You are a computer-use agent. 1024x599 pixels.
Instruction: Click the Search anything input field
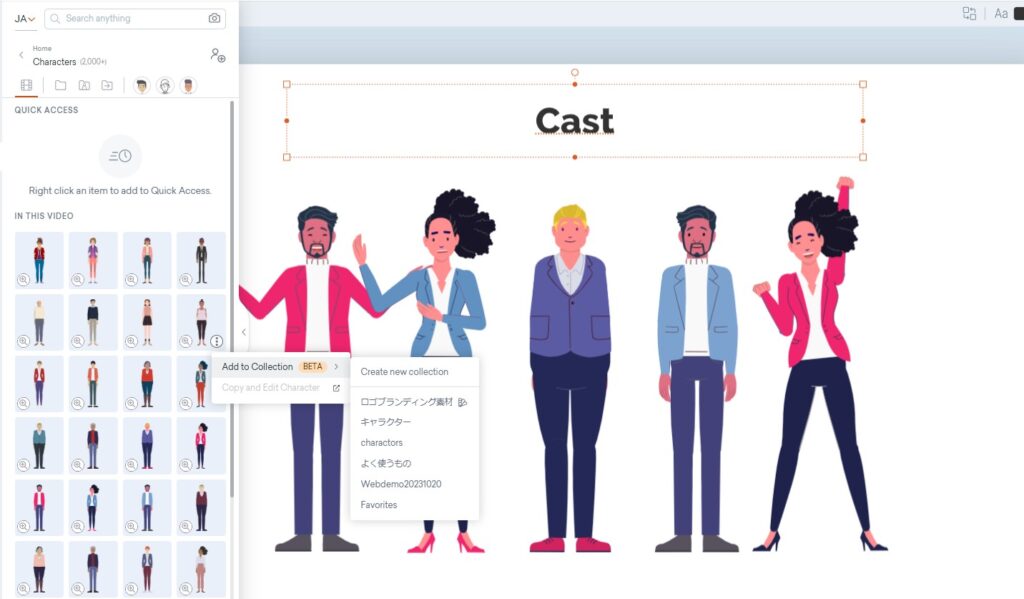(x=130, y=19)
